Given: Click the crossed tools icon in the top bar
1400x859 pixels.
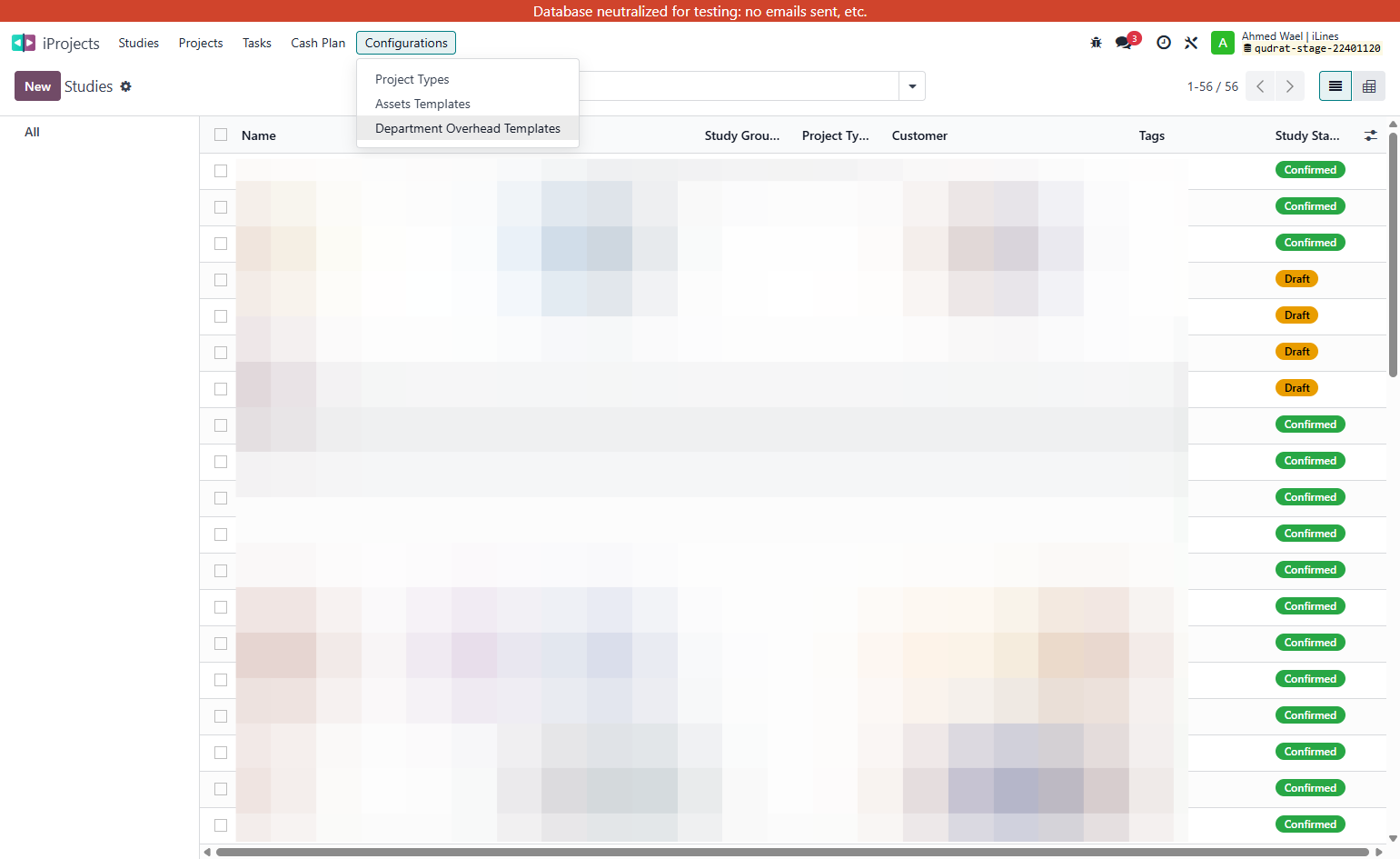Looking at the screenshot, I should [x=1191, y=43].
